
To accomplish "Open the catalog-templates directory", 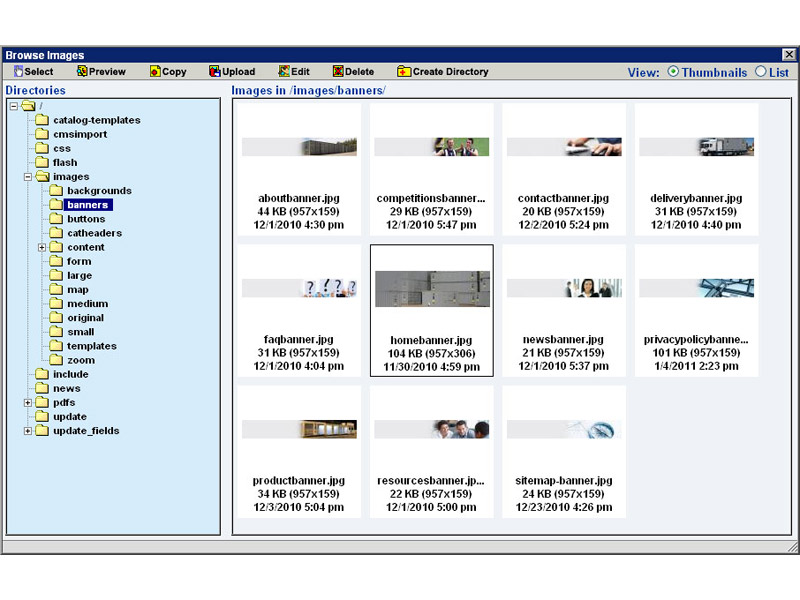I will (x=96, y=120).
